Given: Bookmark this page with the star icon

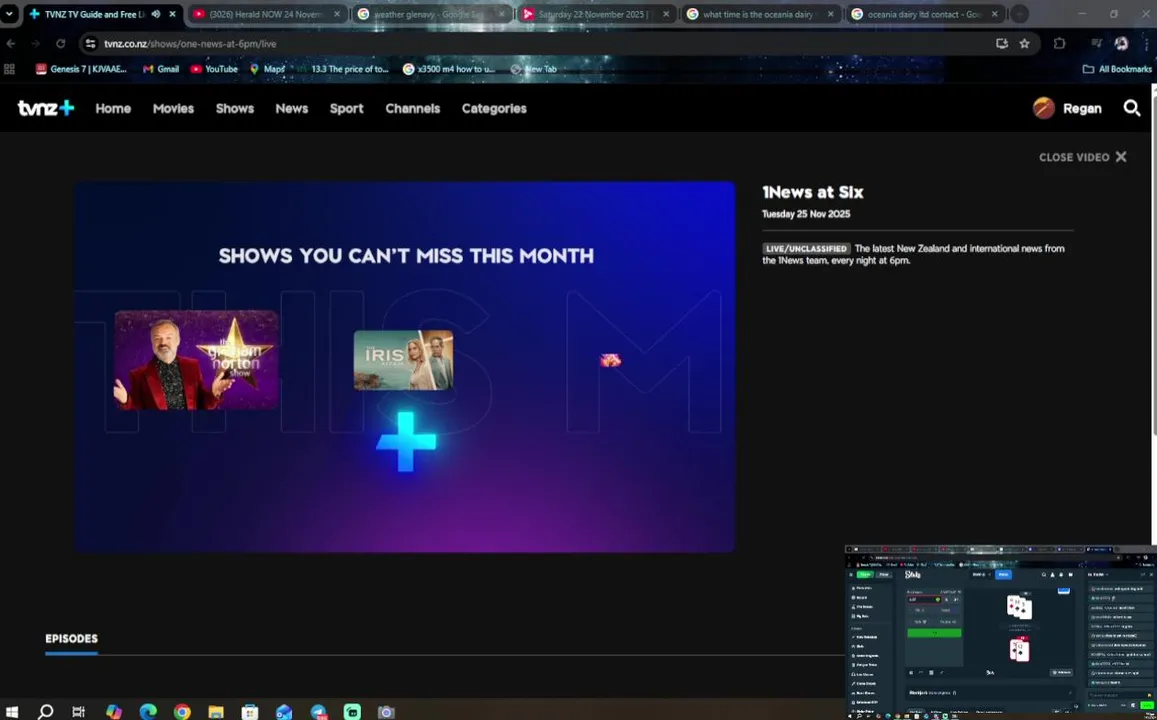Looking at the screenshot, I should [x=1024, y=44].
